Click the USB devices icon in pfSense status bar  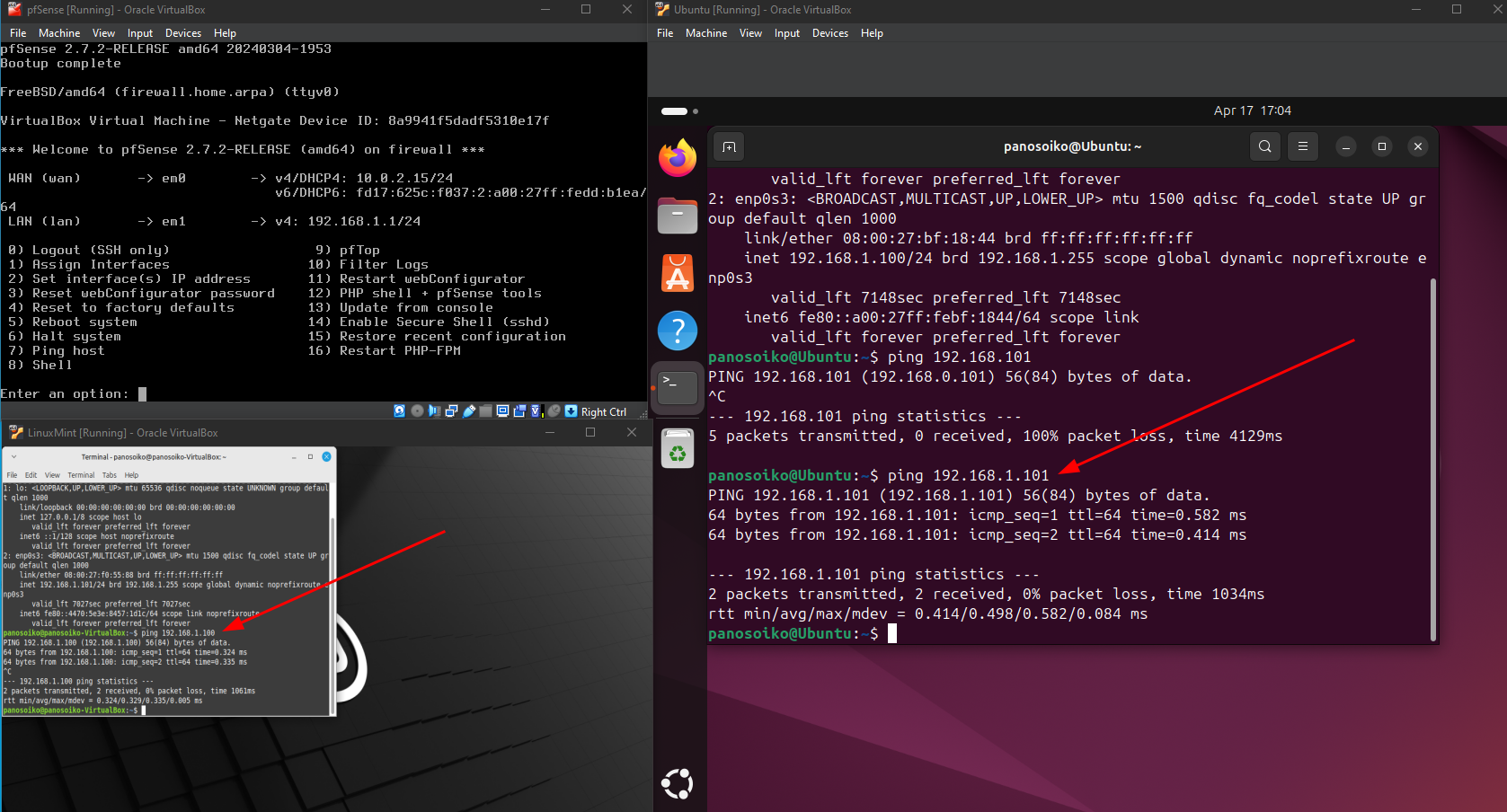468,411
